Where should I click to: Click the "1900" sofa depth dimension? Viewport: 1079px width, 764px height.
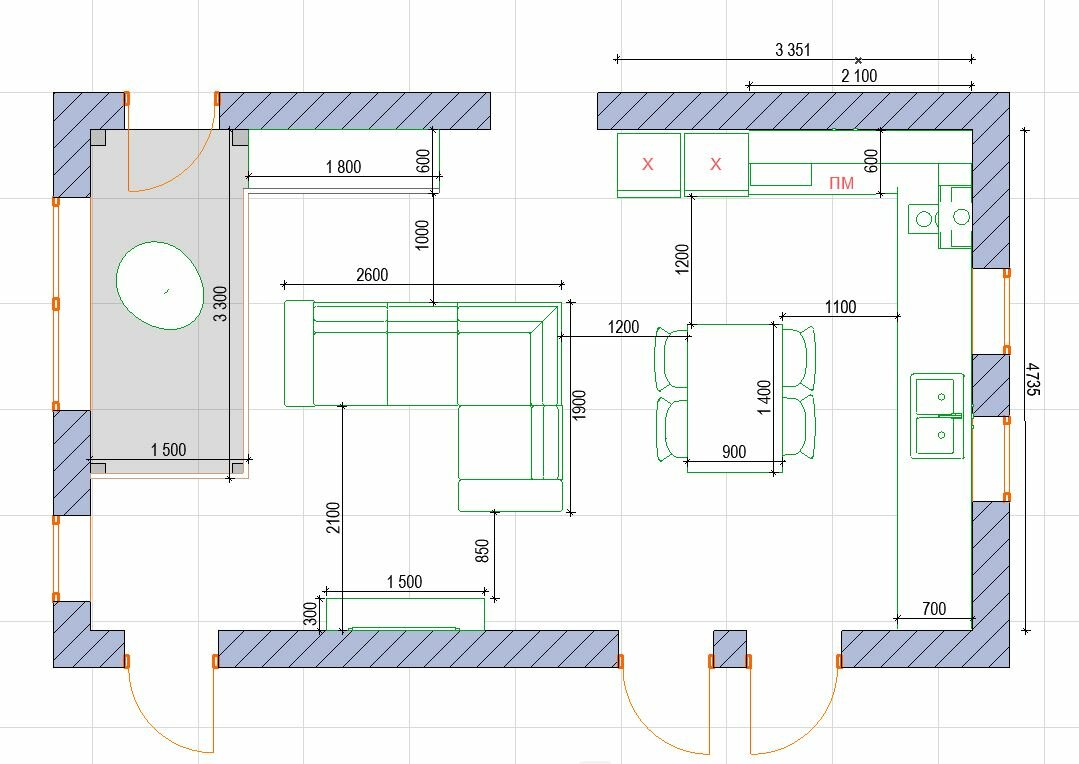pos(579,405)
